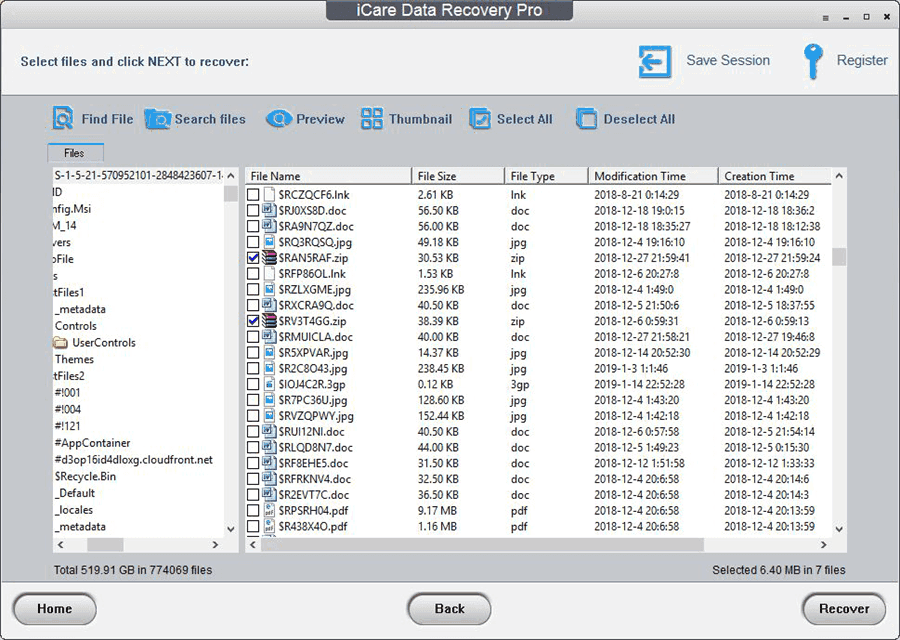900x640 pixels.
Task: Click the $R7PC36U.jpg image icon
Action: 269,399
